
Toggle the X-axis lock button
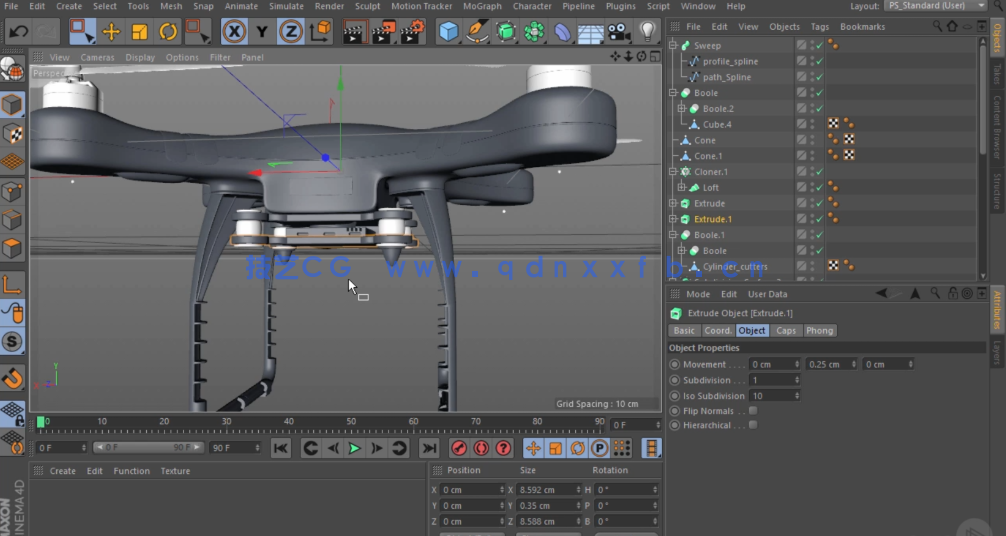point(234,32)
